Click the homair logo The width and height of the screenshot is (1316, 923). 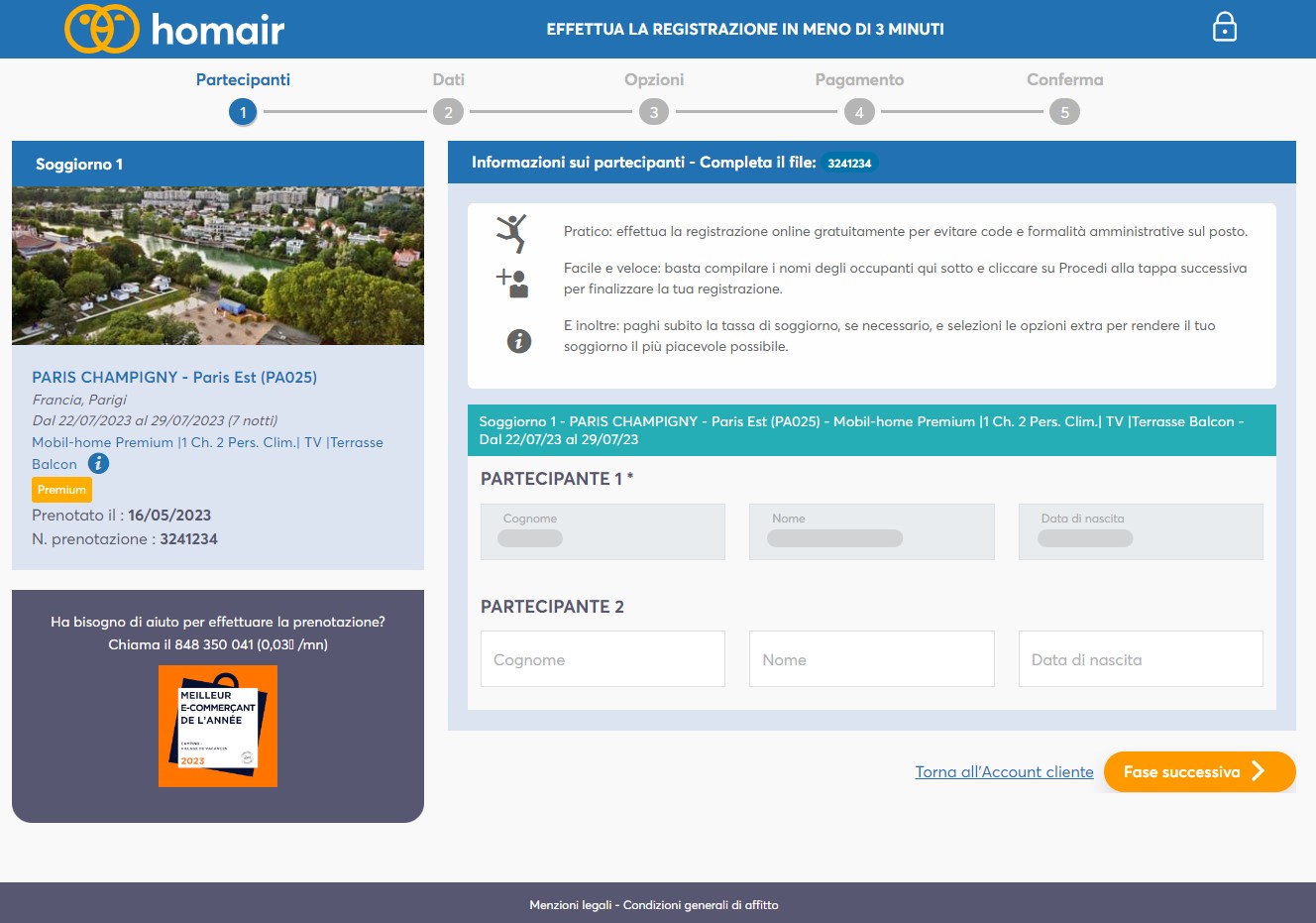[x=174, y=29]
